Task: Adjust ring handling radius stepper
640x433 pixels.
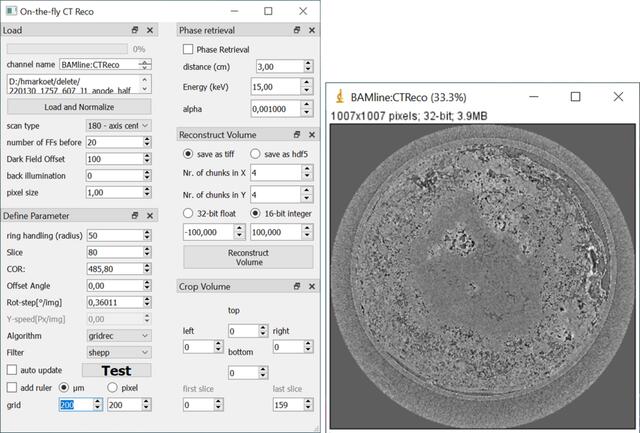Action: click(147, 235)
